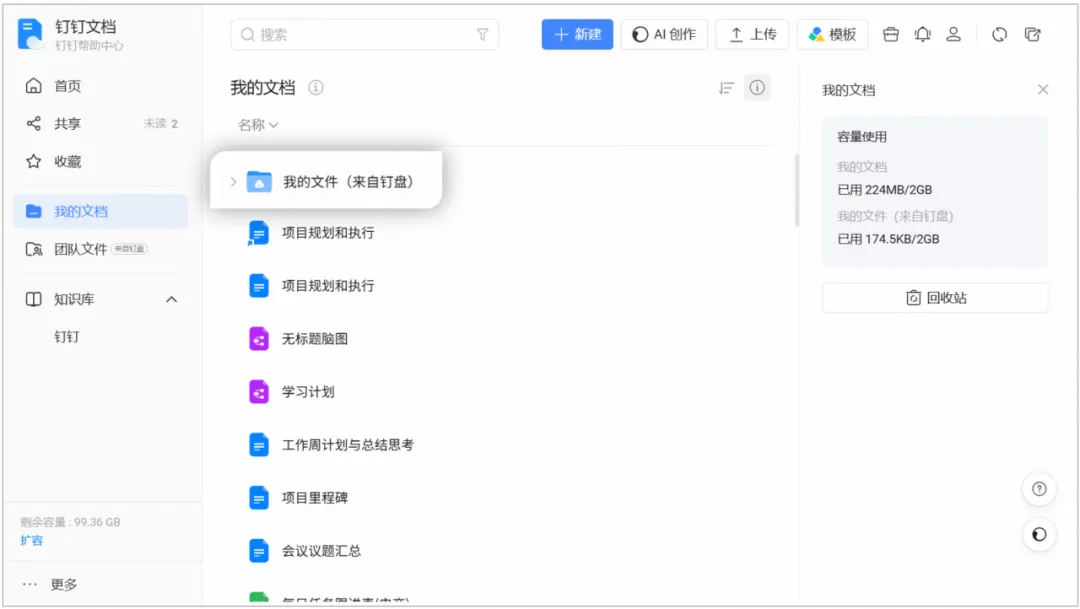Click the help question mark icon
Image resolution: width=1080 pixels, height=609 pixels.
(1039, 489)
